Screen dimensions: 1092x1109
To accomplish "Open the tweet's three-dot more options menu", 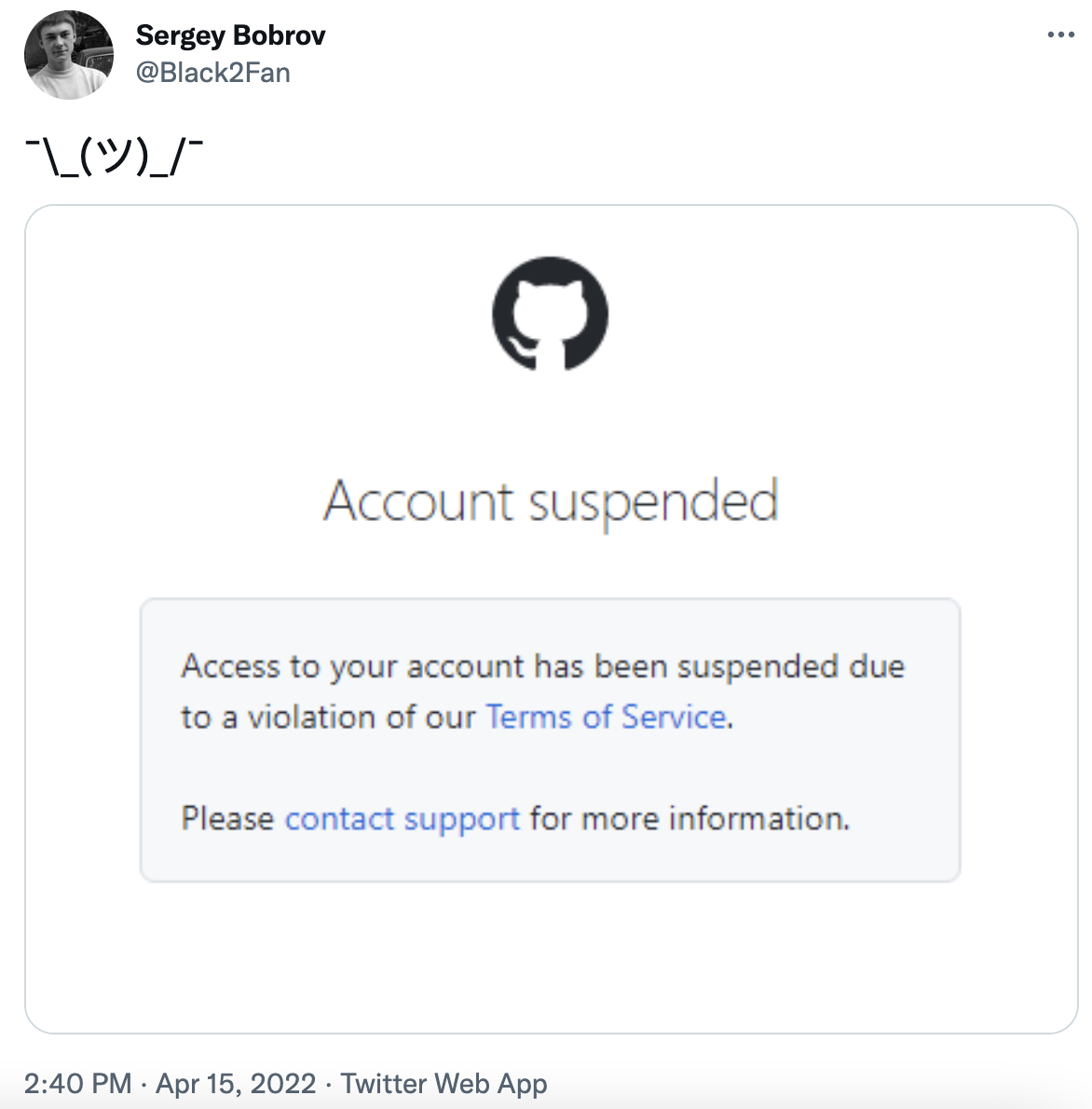I will 1060,35.
